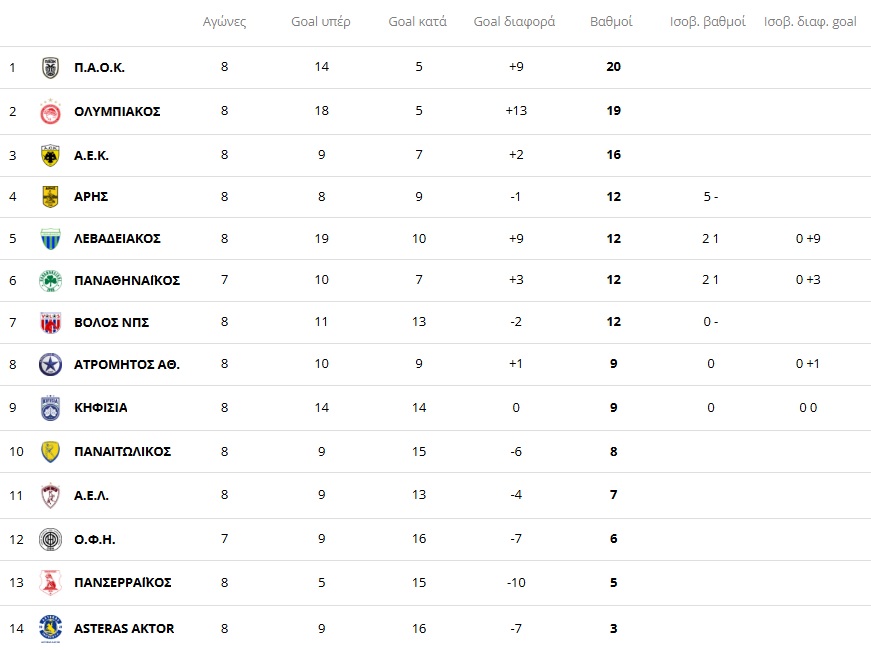Click the Αγώνες column header
Viewport: 871px width, 650px height.
pos(224,22)
